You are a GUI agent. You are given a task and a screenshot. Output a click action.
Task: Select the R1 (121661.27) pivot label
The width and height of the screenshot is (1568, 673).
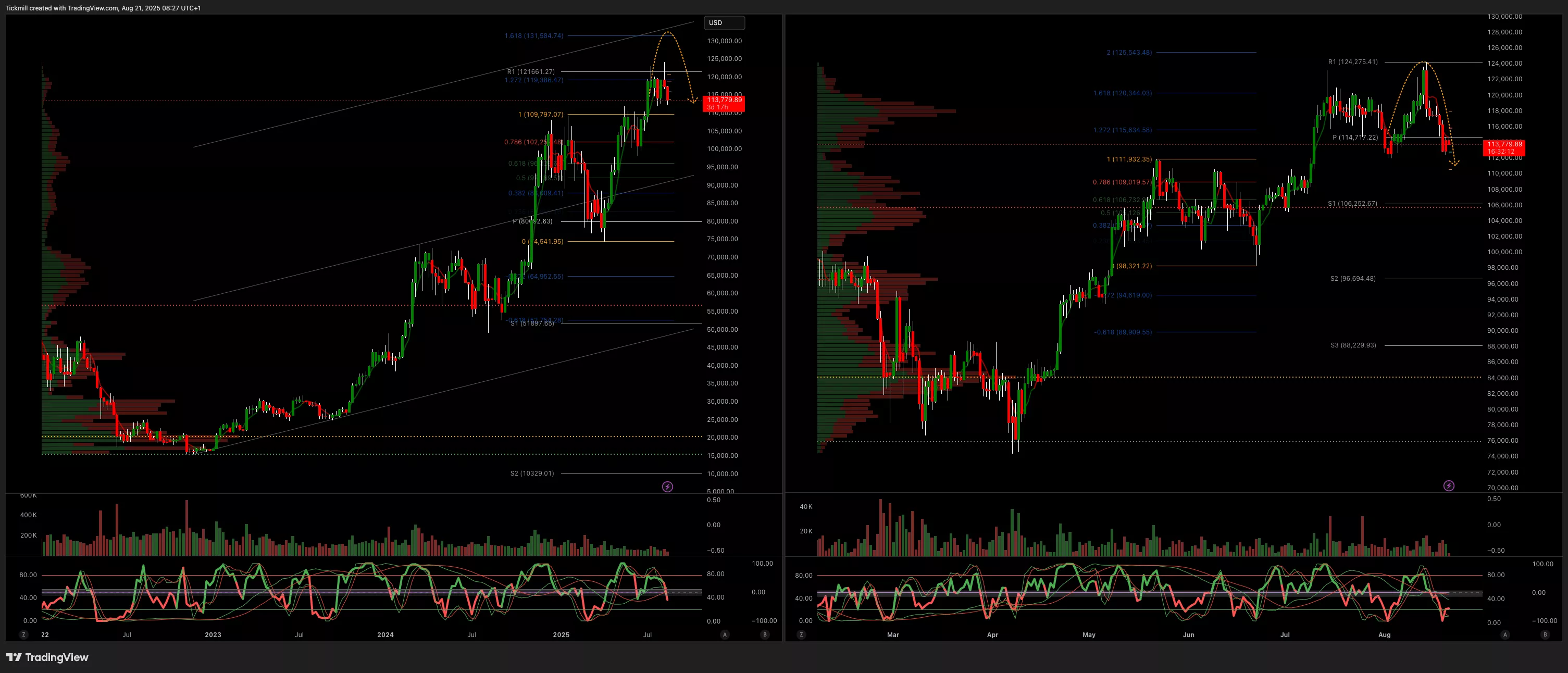click(531, 72)
